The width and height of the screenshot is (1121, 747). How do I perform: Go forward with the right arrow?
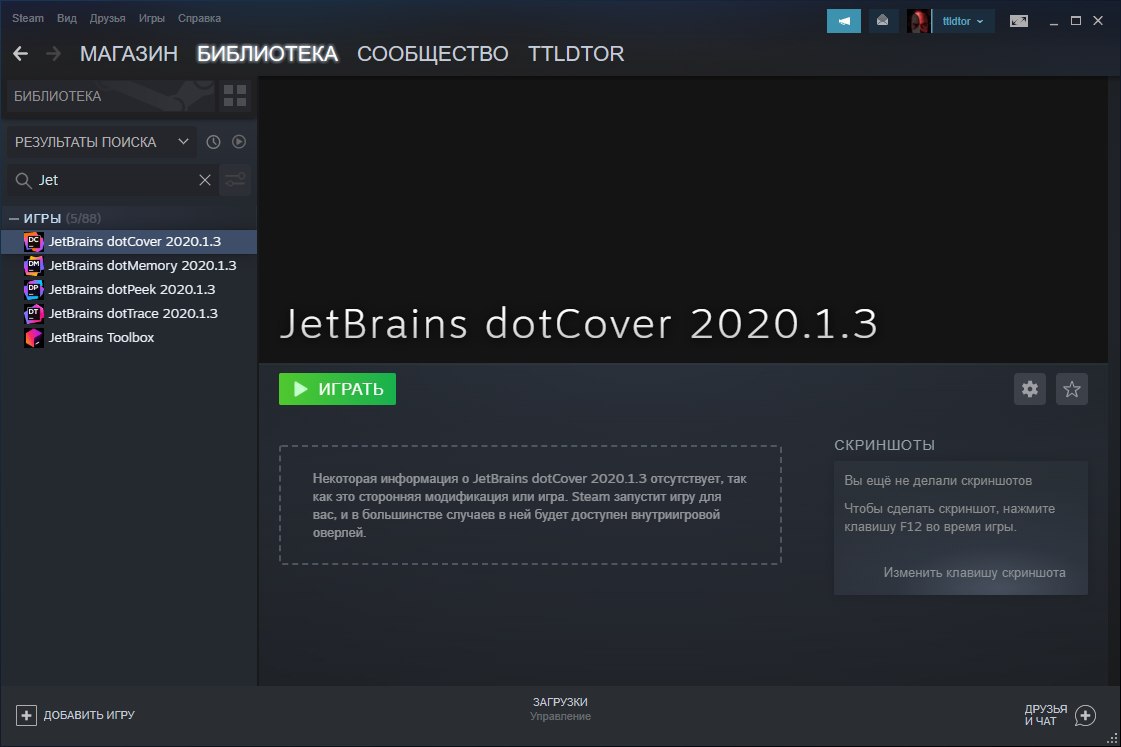click(x=54, y=54)
